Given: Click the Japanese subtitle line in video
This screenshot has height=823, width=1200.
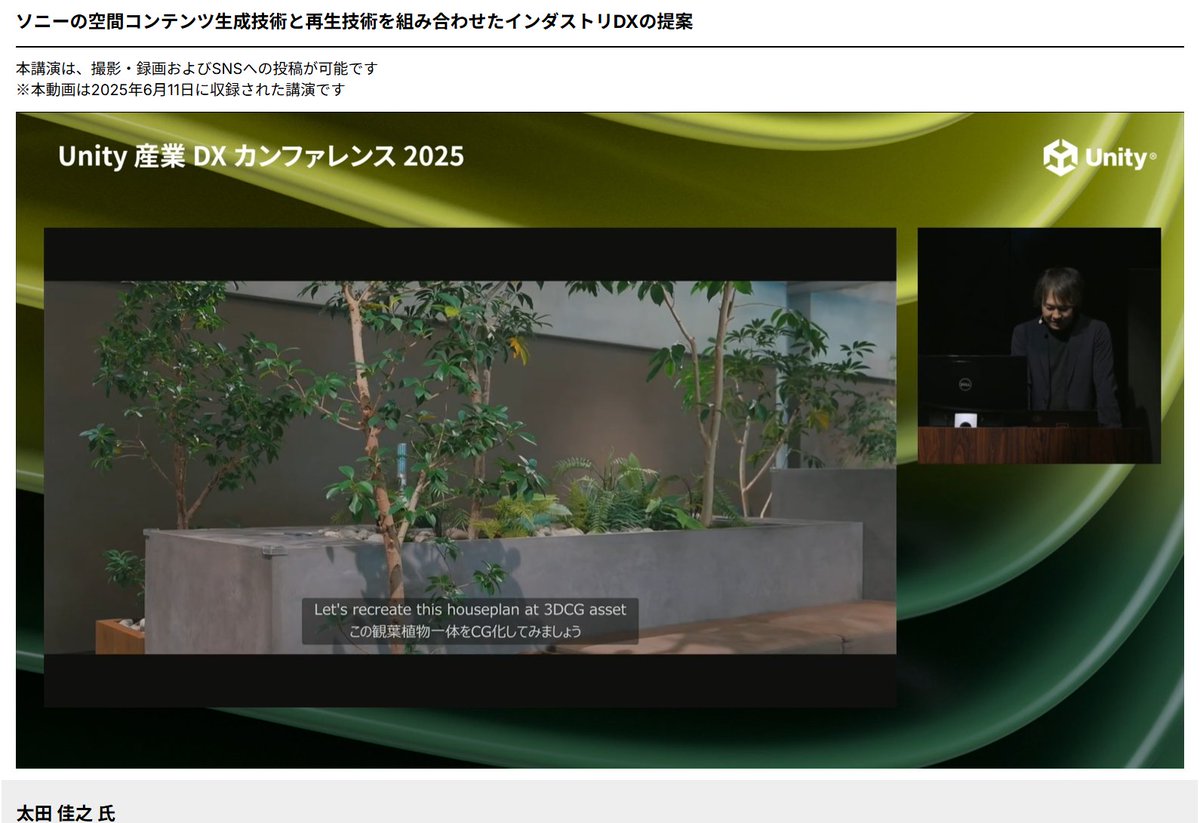Looking at the screenshot, I should (x=470, y=630).
